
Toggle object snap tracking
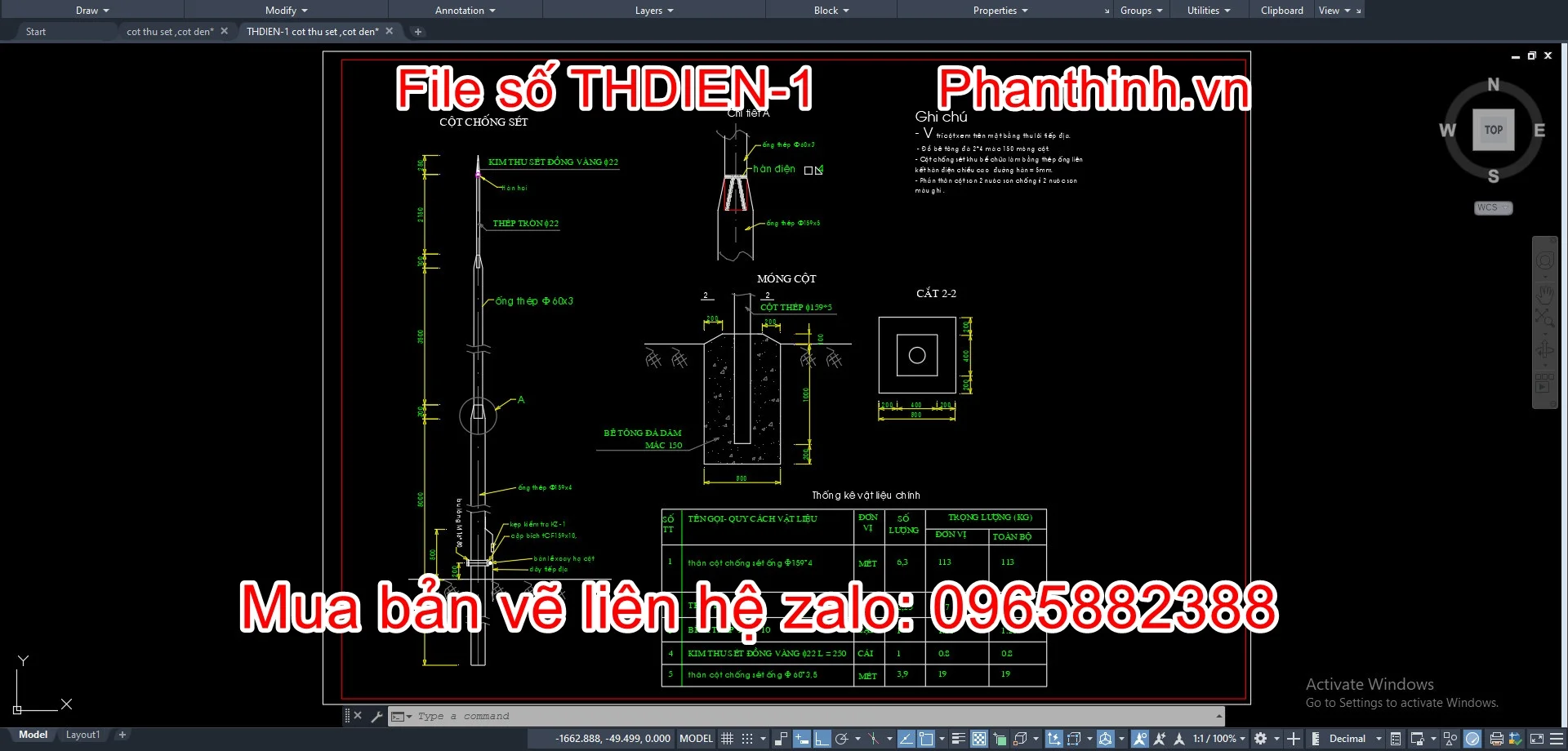pyautogui.click(x=906, y=739)
